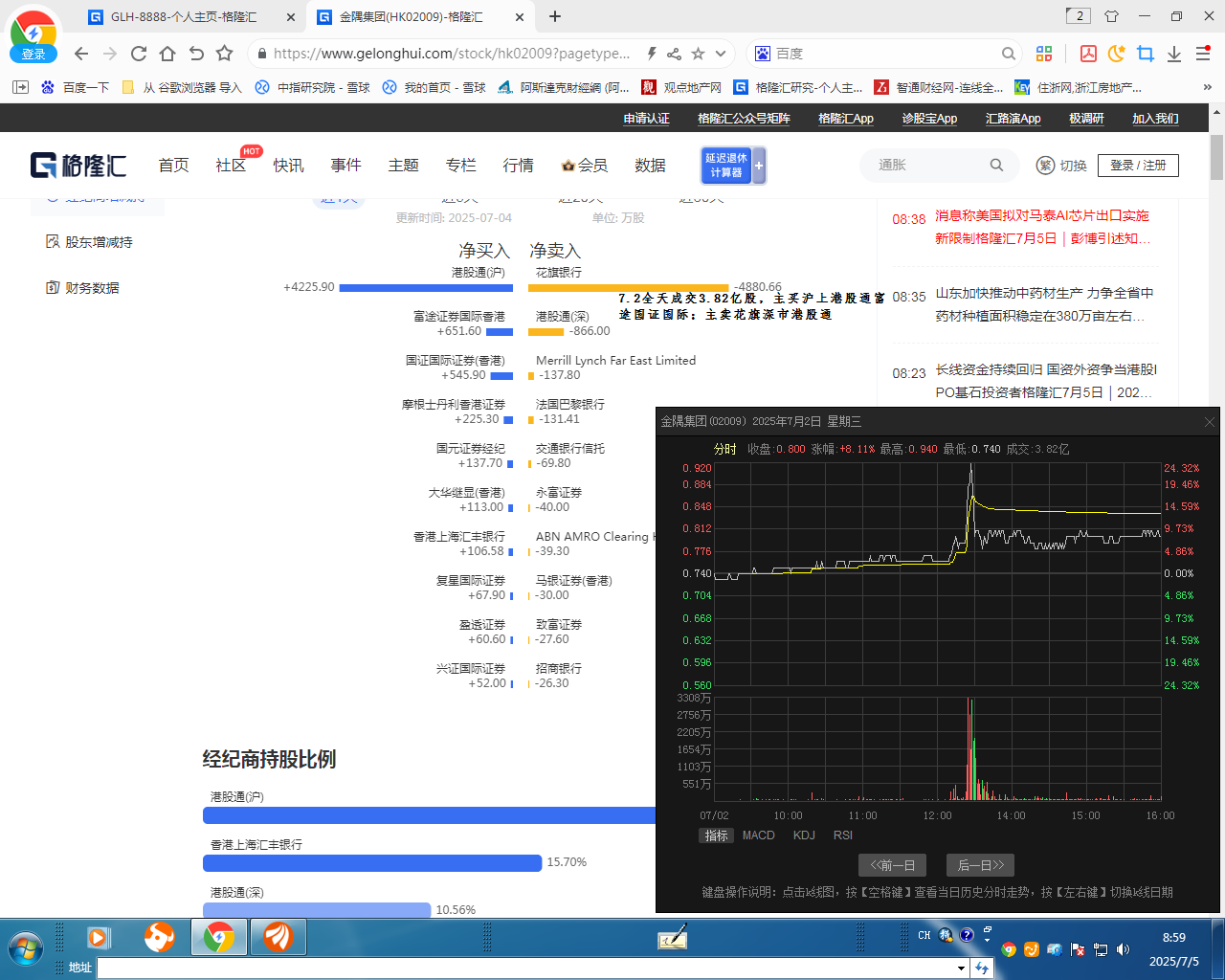
Task: Select 分时 chart mode
Action: coord(725,449)
